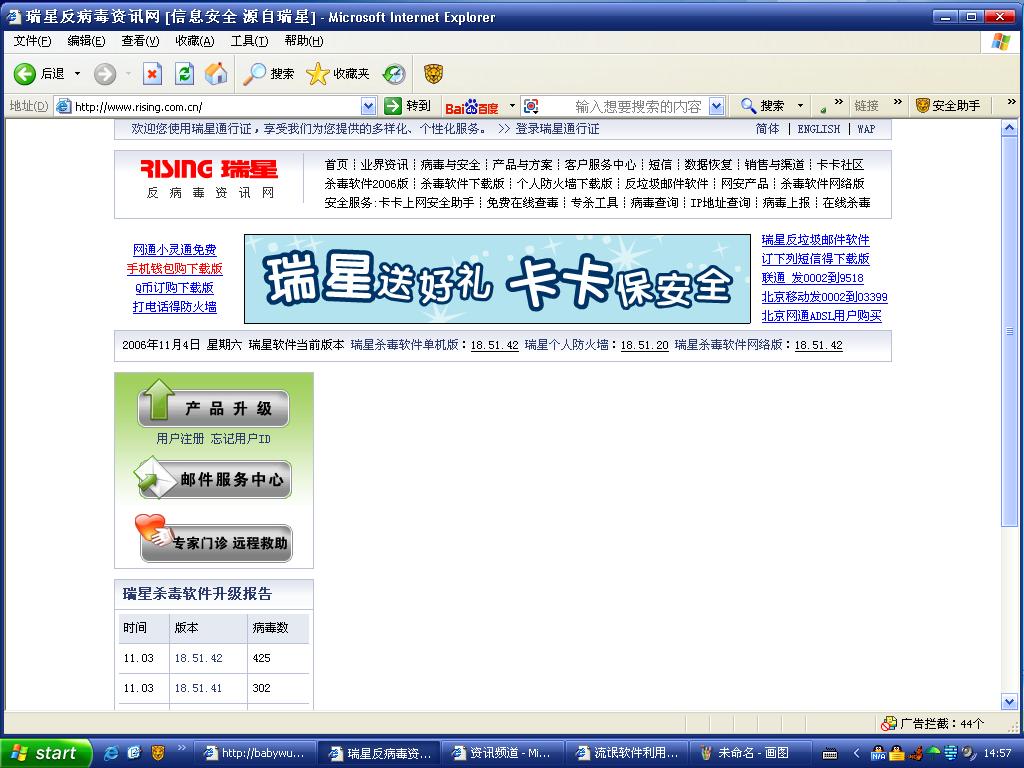
Task: Open the 瑞星反垃圾邮件软件 link on the right
Action: click(815, 240)
